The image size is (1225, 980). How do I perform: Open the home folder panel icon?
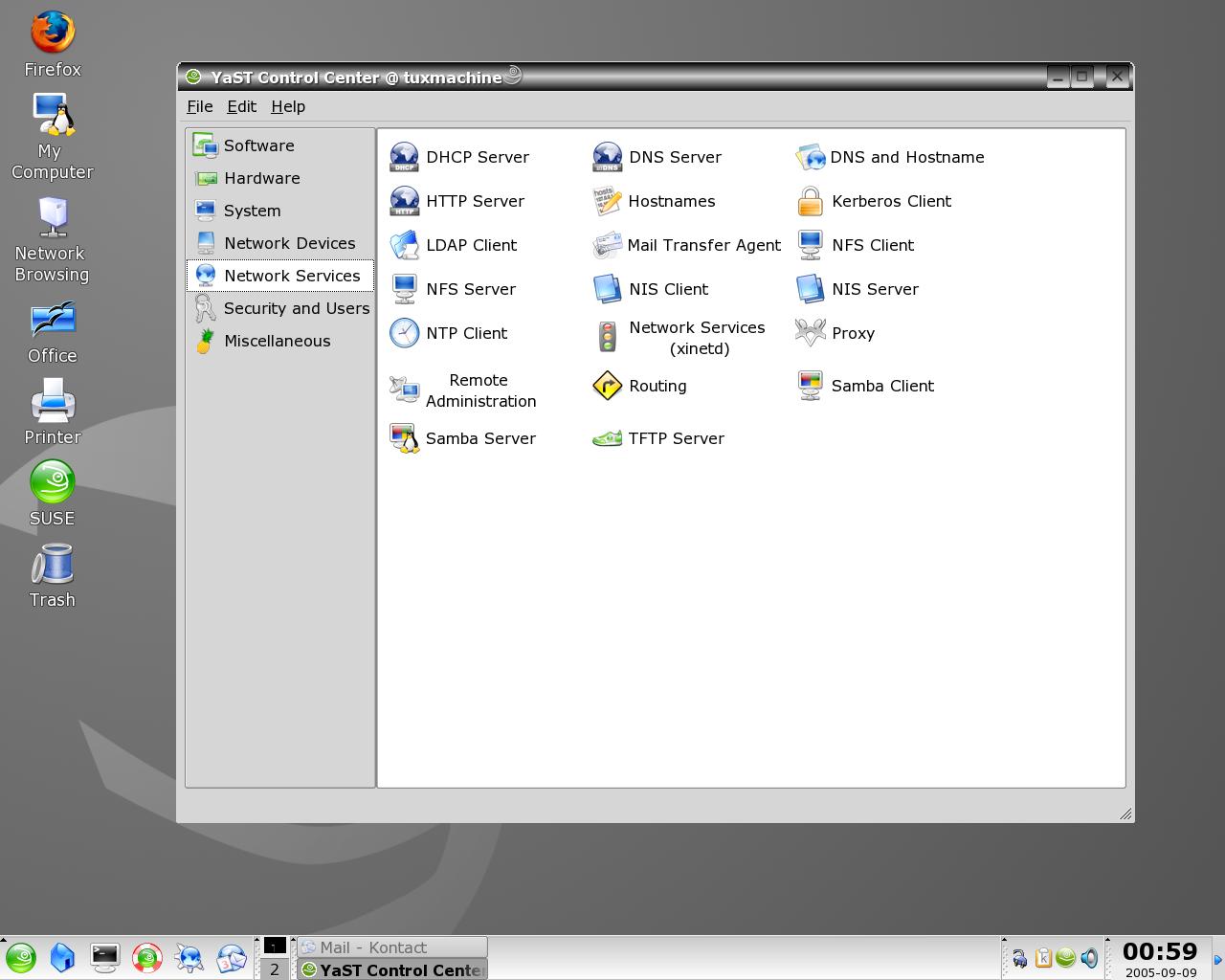click(x=62, y=957)
